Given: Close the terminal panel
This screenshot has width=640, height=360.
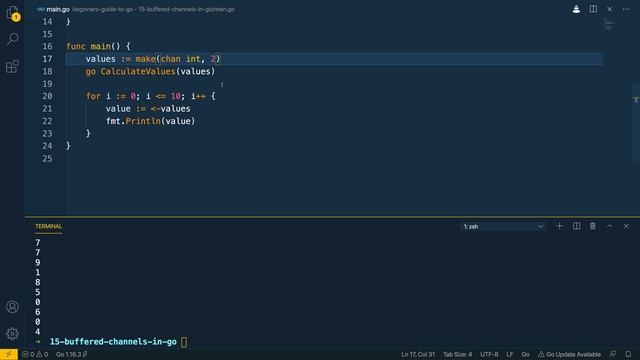Looking at the screenshot, I should (626, 226).
